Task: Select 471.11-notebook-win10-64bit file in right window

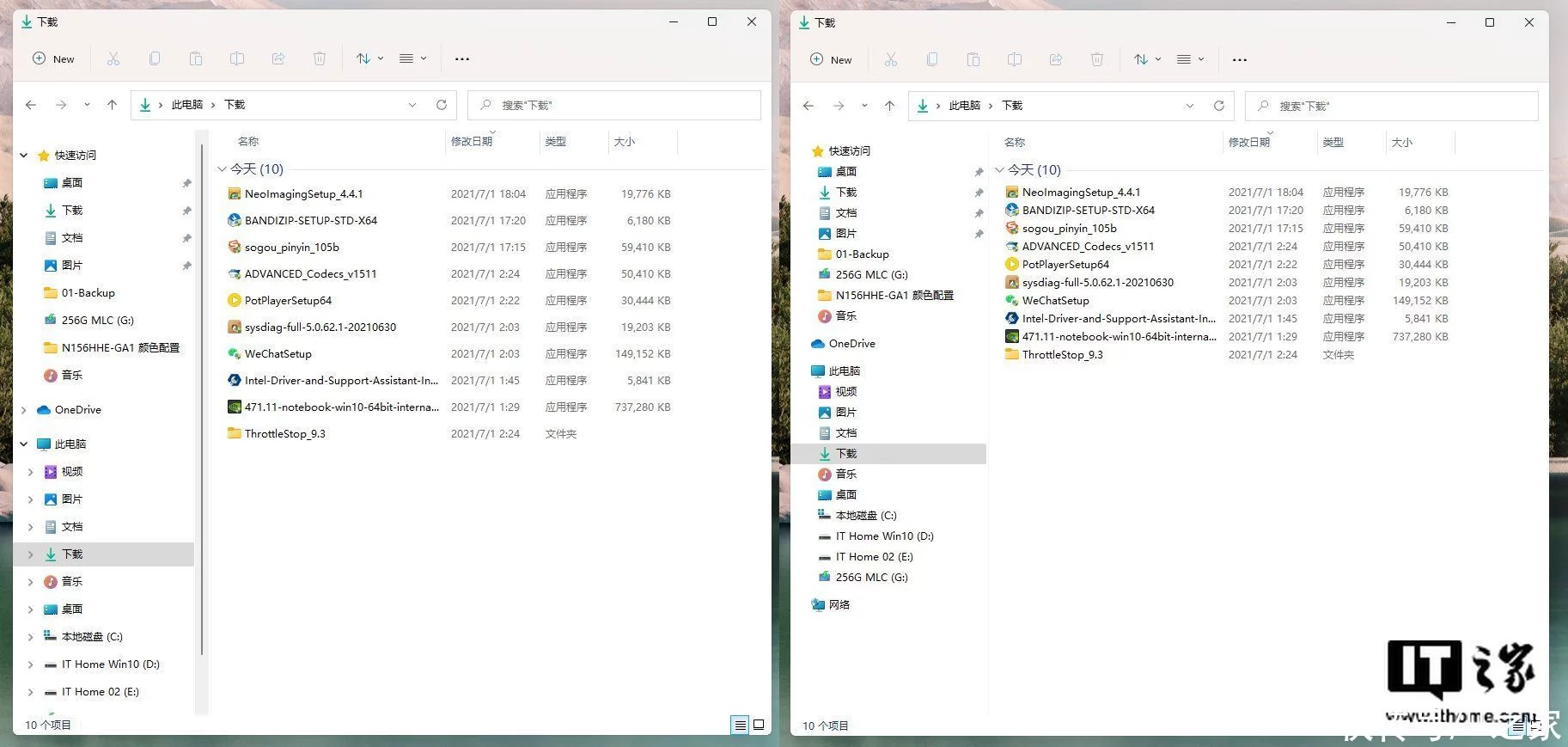Action: (1120, 337)
